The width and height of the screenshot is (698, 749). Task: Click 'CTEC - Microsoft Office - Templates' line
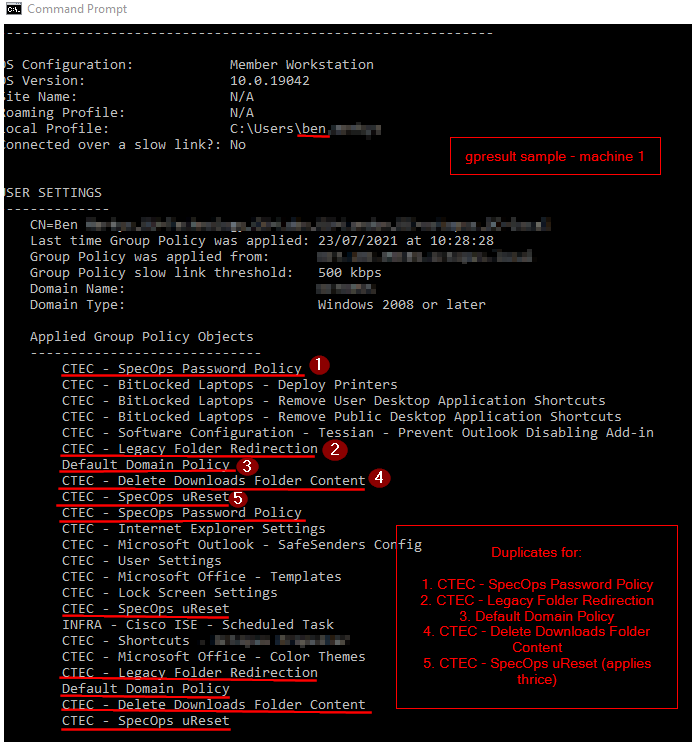pos(202,577)
